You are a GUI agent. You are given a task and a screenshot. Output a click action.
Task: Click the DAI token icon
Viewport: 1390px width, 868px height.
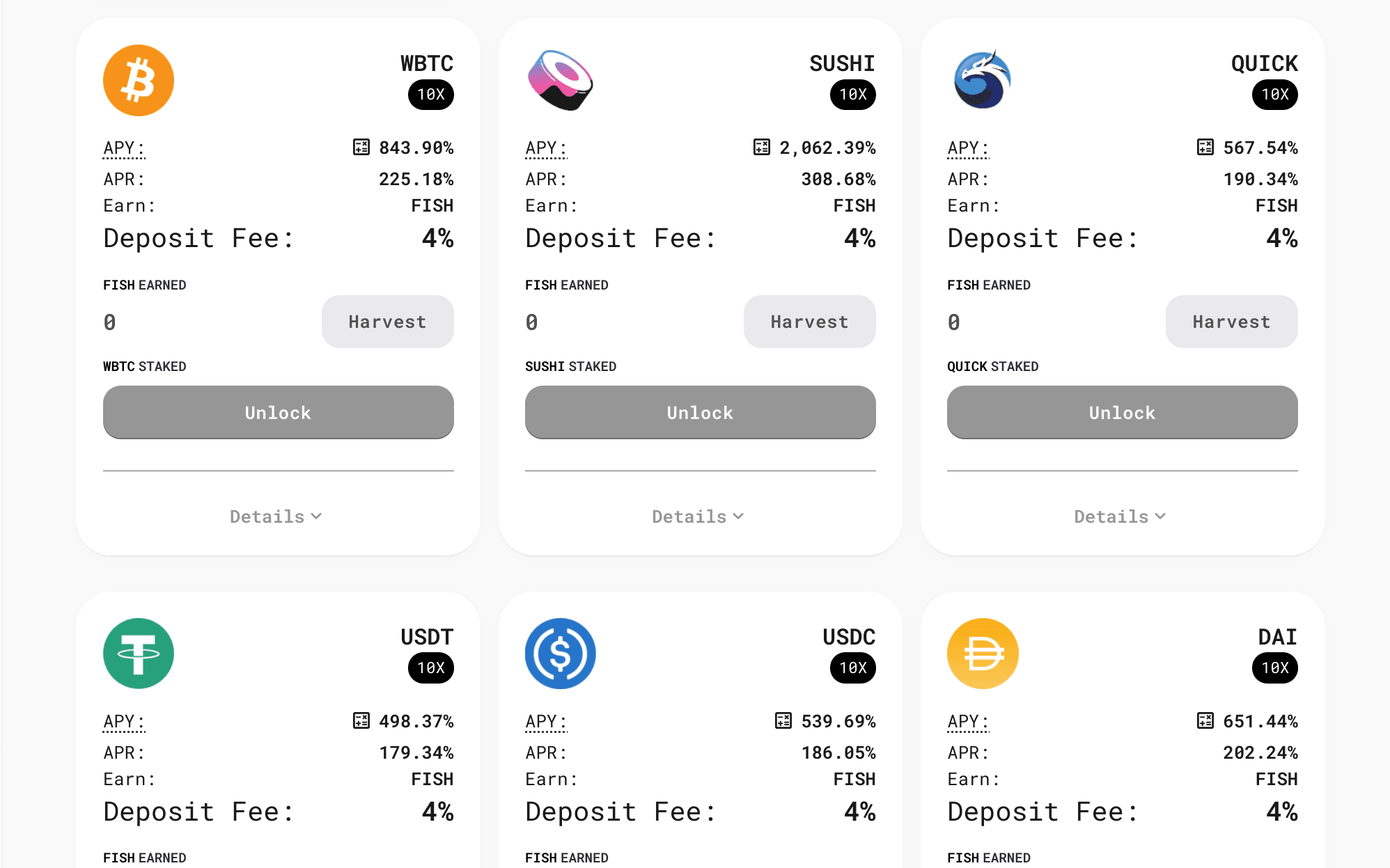coord(983,654)
